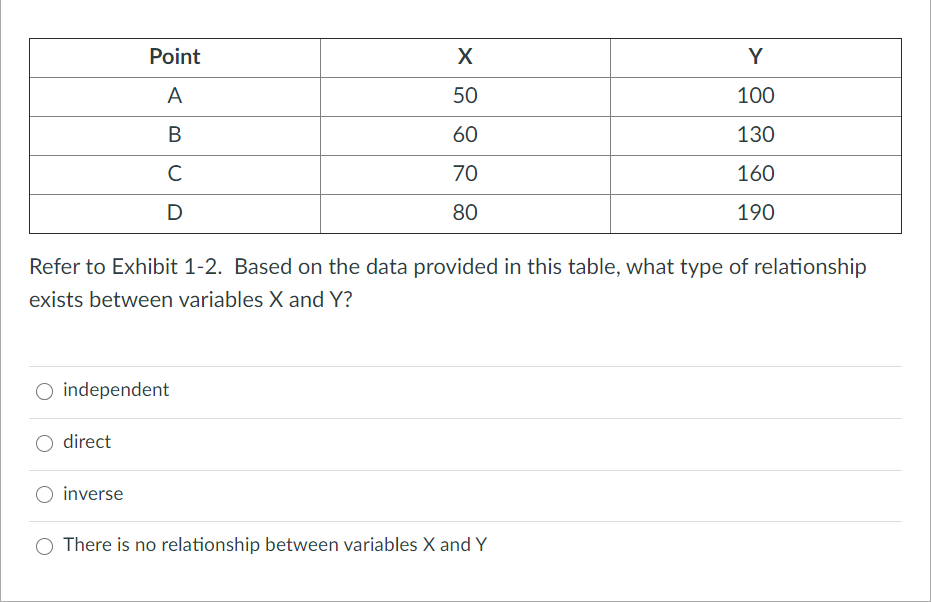Select the independent radio button

click(x=44, y=391)
